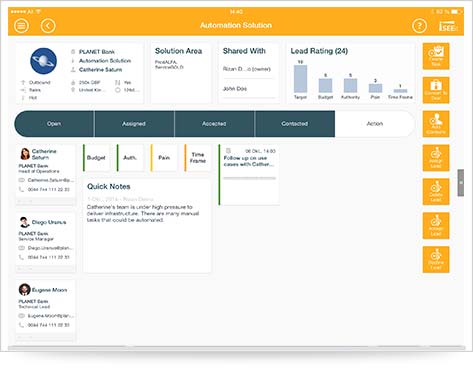Viewport: 473px width, 368px height.
Task: Open the Pain rating tile
Action: pyautogui.click(x=164, y=158)
